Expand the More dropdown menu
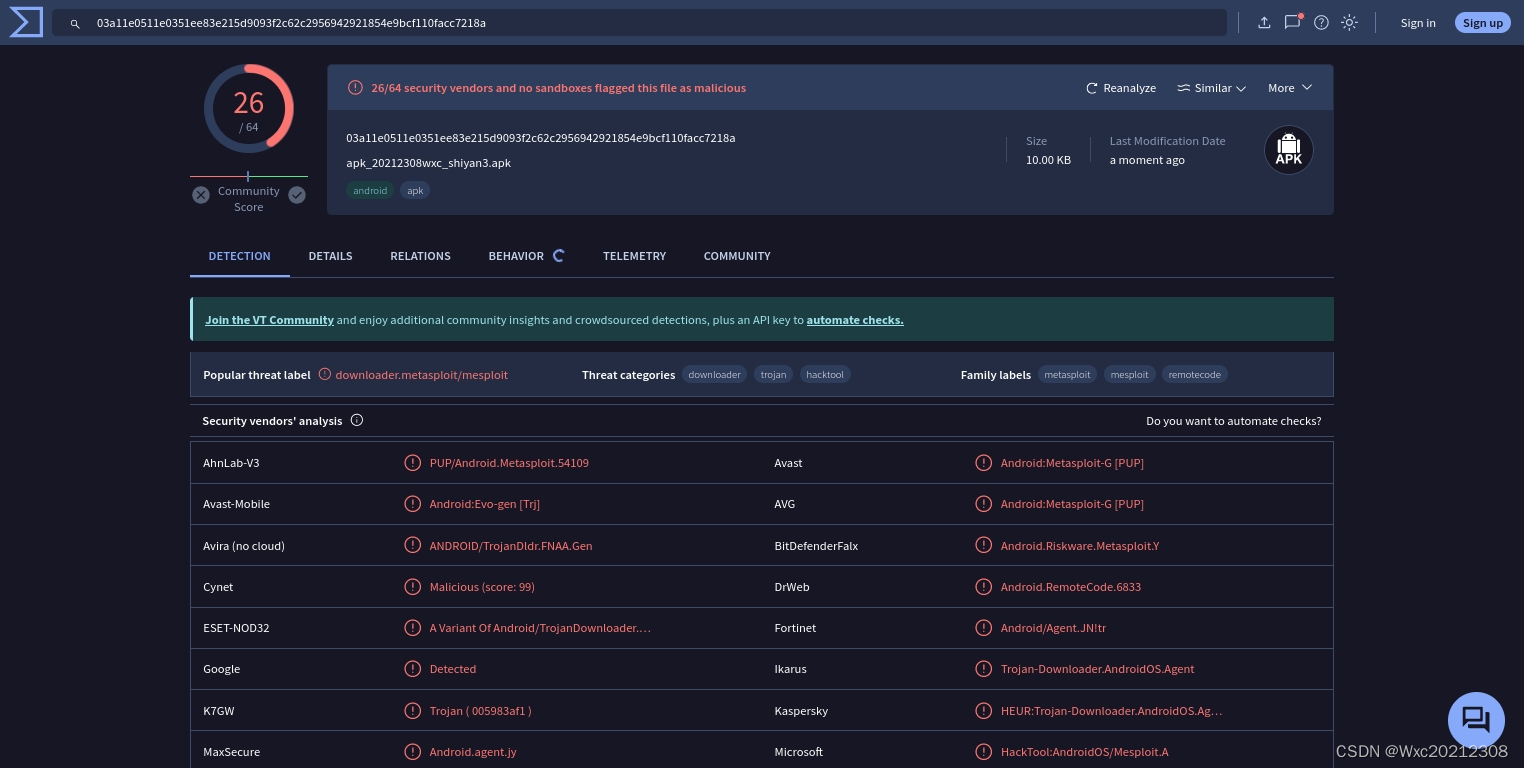Viewport: 1524px width, 768px height. pyautogui.click(x=1290, y=88)
